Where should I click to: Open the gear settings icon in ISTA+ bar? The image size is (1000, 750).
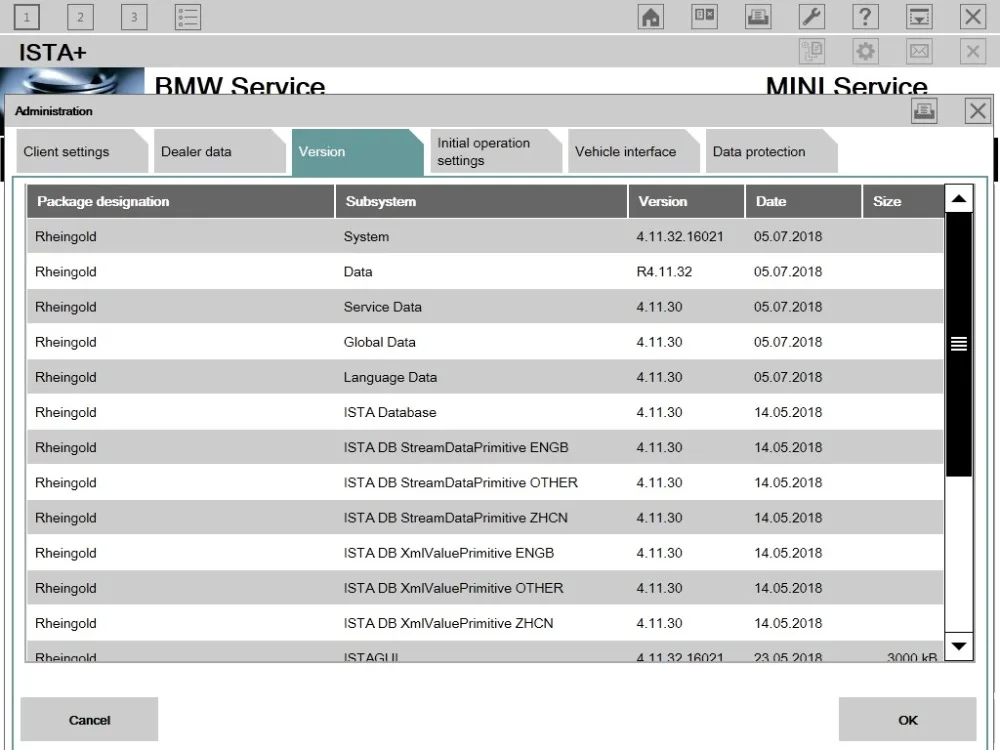(865, 51)
